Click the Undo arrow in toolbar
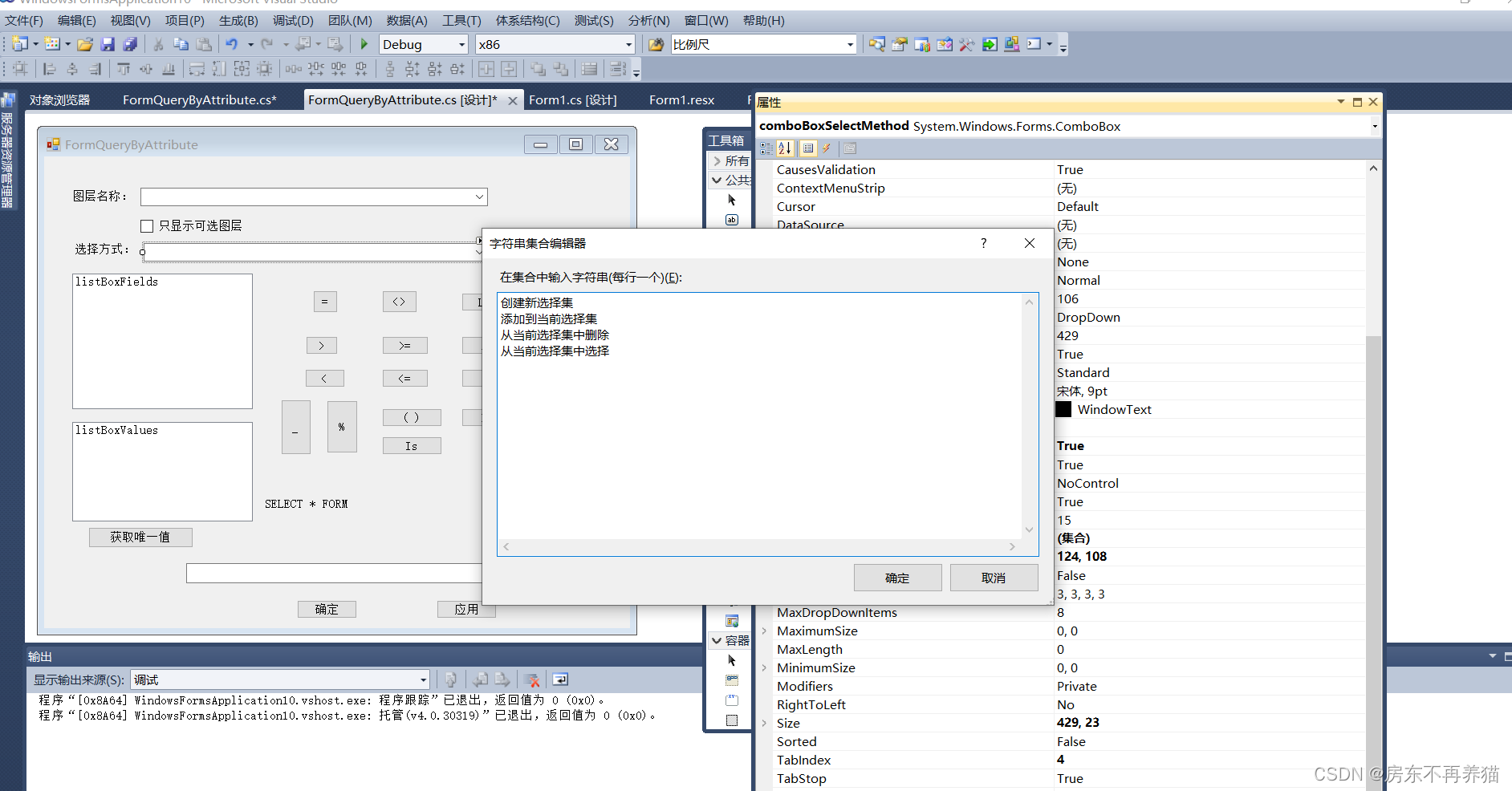Image resolution: width=1512 pixels, height=791 pixels. (x=232, y=44)
